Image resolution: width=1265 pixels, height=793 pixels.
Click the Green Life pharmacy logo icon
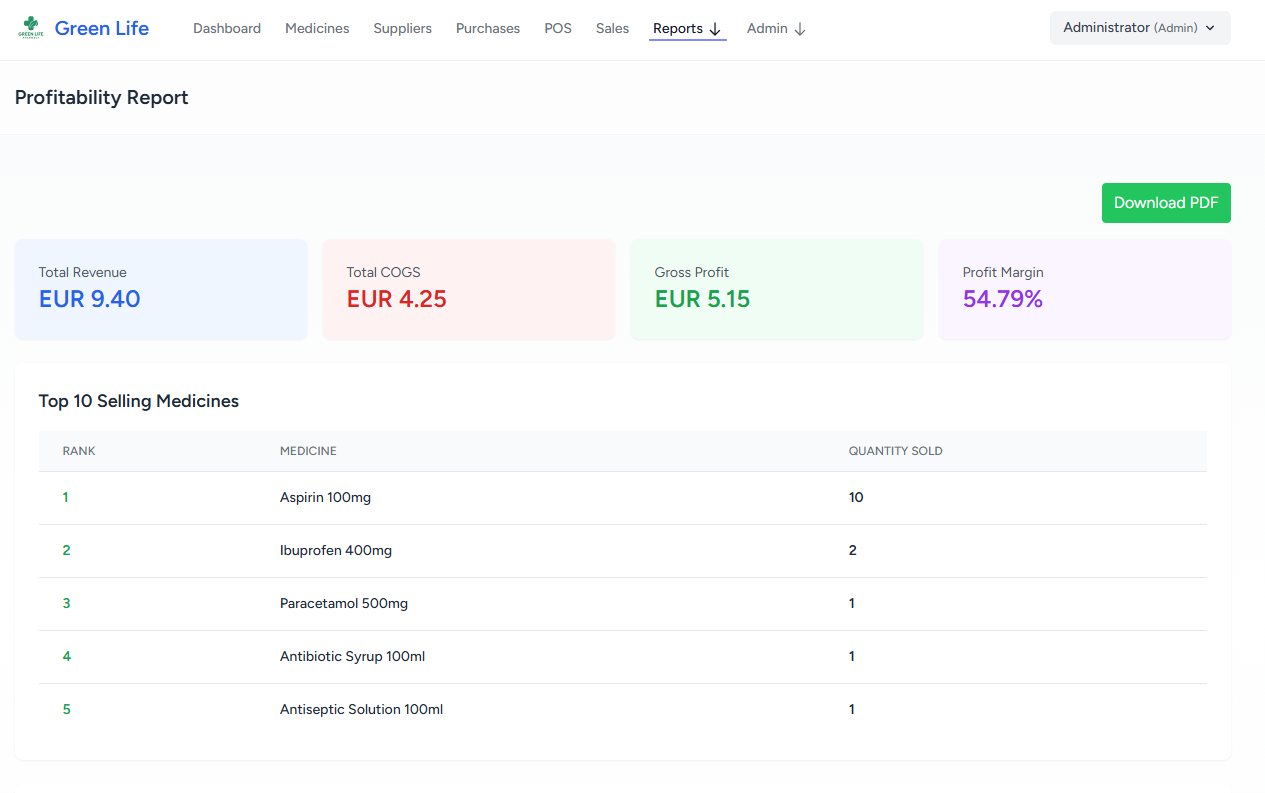pos(31,29)
